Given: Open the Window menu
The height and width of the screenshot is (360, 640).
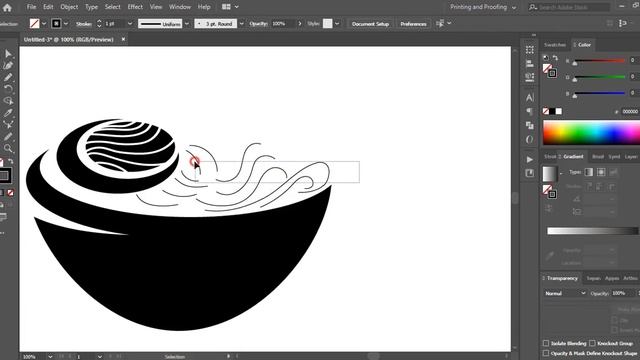Looking at the screenshot, I should [180, 7].
